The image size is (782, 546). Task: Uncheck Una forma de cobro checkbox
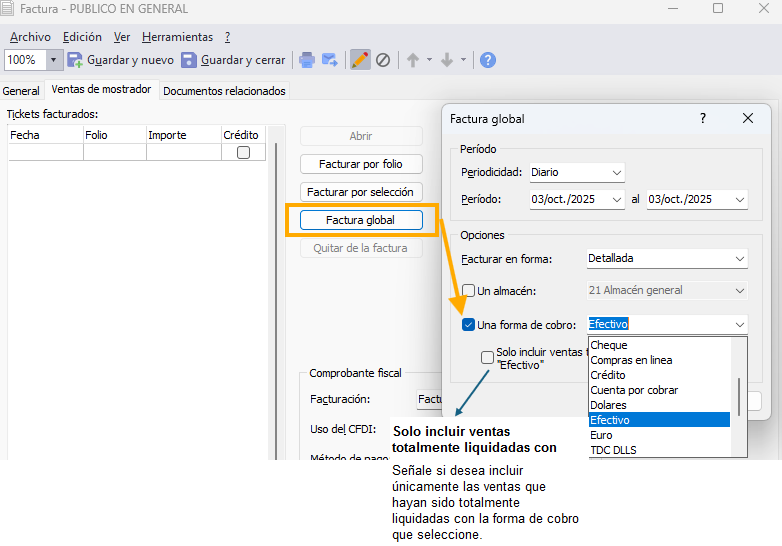(x=468, y=325)
